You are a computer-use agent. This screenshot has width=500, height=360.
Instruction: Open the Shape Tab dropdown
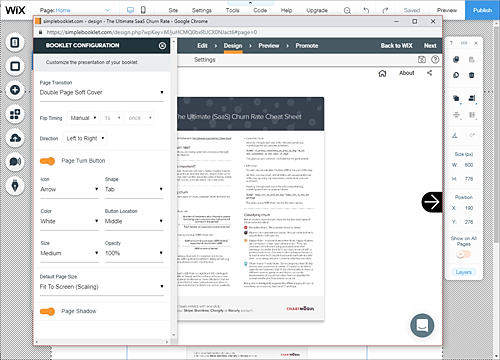[134, 189]
